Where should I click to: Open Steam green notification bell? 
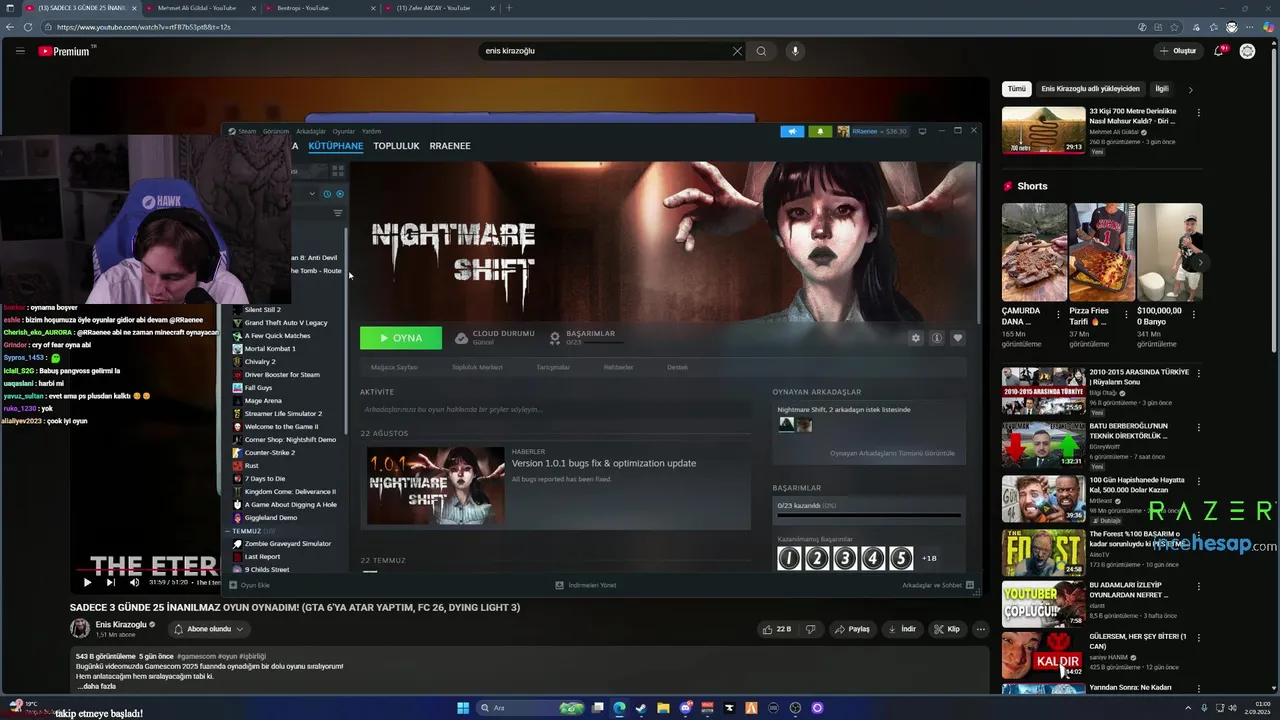pyautogui.click(x=820, y=131)
